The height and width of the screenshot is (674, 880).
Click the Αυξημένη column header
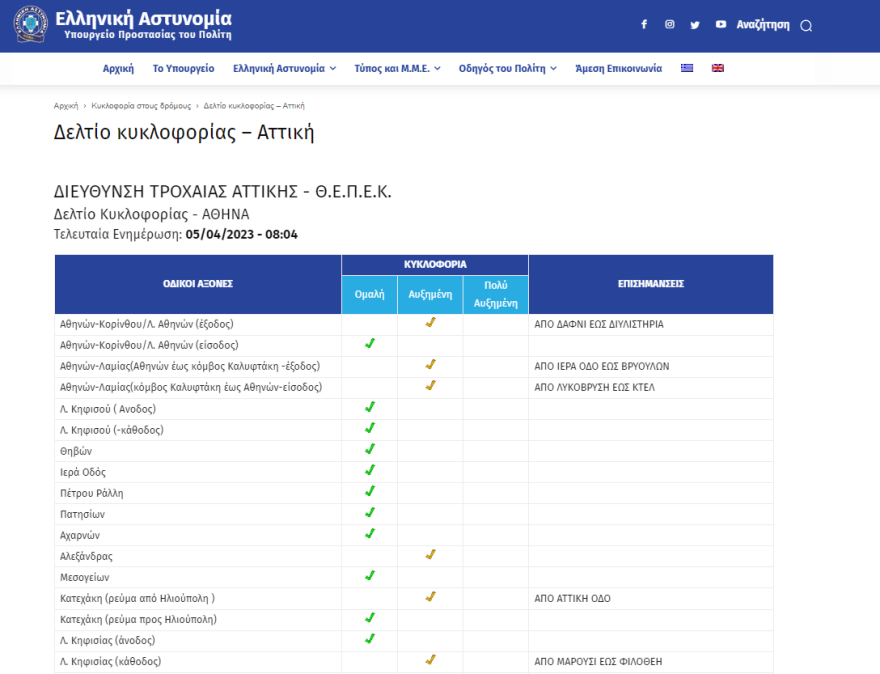[430, 294]
